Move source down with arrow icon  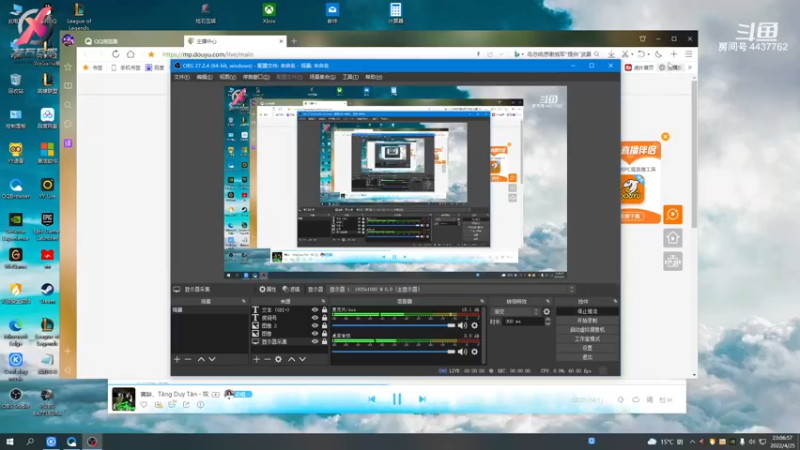click(x=303, y=359)
